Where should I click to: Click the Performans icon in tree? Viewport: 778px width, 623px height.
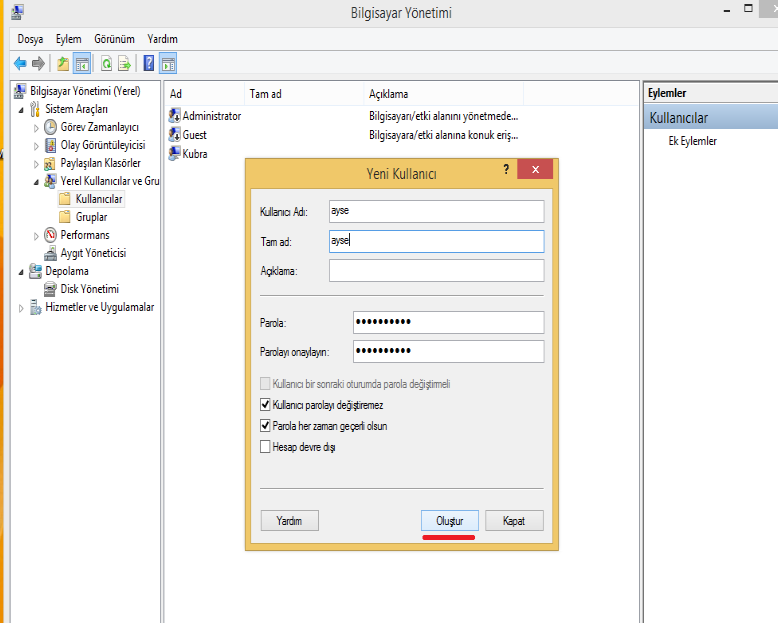(50, 235)
